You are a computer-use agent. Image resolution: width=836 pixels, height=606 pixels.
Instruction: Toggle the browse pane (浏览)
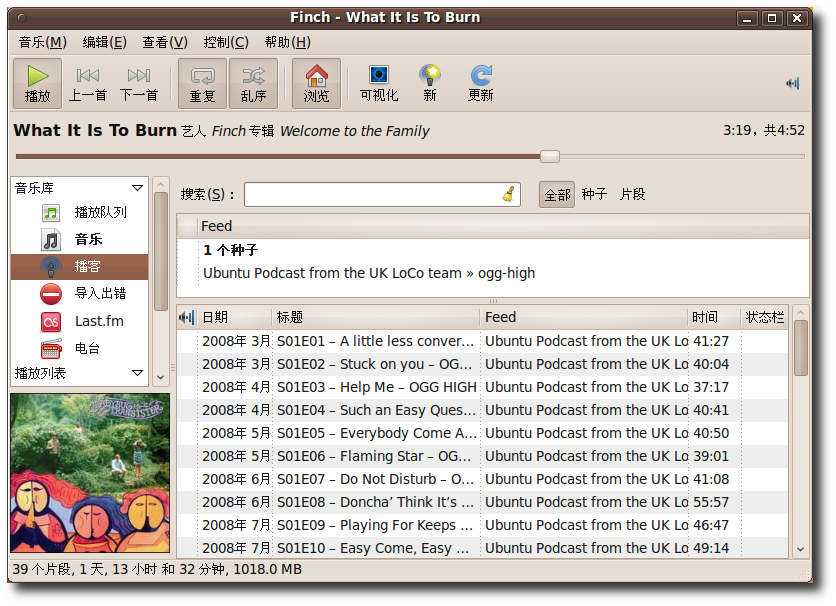(x=316, y=84)
